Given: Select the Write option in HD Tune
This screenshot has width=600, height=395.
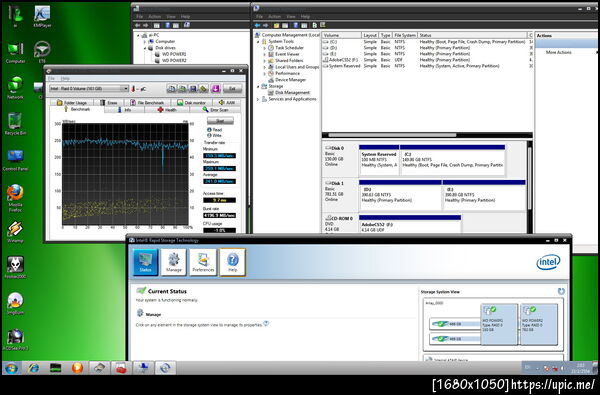Looking at the screenshot, I should pos(215,135).
